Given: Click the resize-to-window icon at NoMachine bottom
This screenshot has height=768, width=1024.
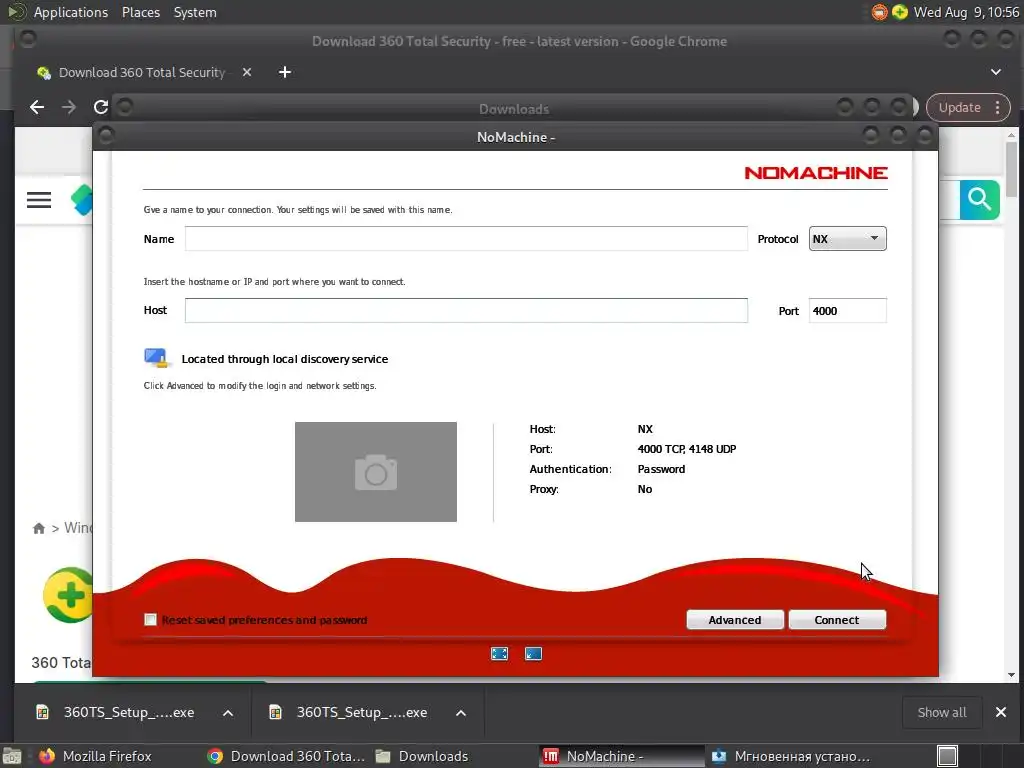Looking at the screenshot, I should [534, 654].
